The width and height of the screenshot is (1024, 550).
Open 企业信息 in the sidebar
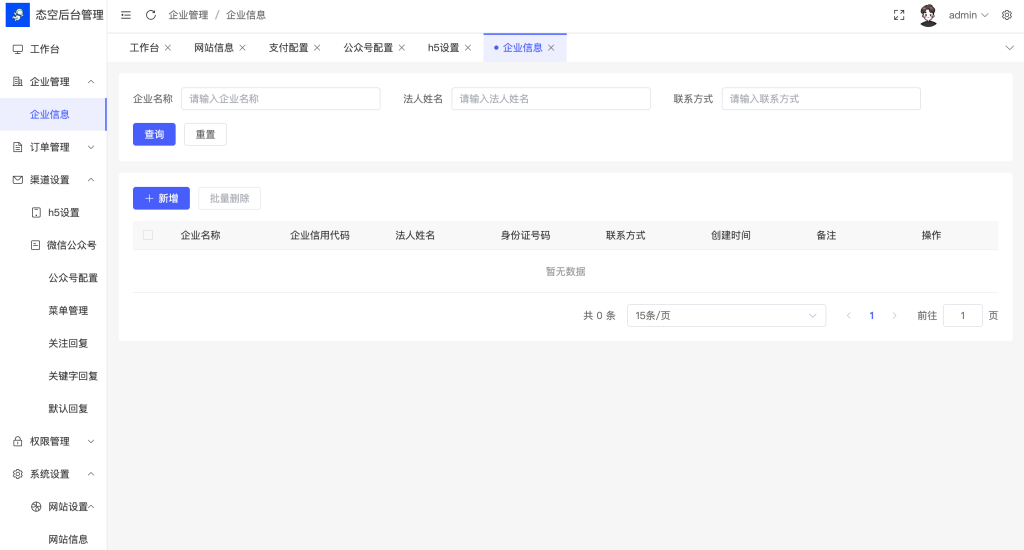[x=53, y=114]
